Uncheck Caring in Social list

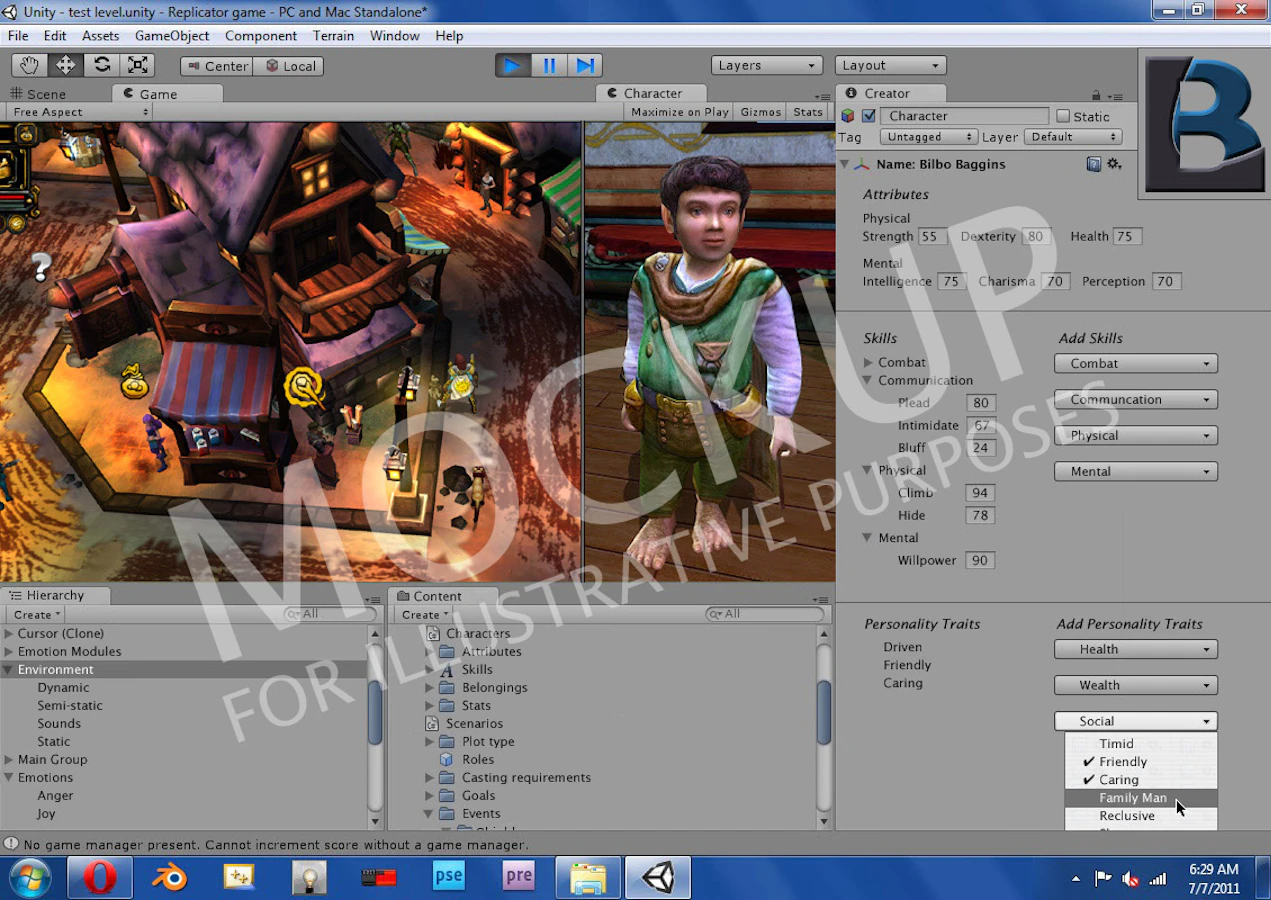point(1141,780)
